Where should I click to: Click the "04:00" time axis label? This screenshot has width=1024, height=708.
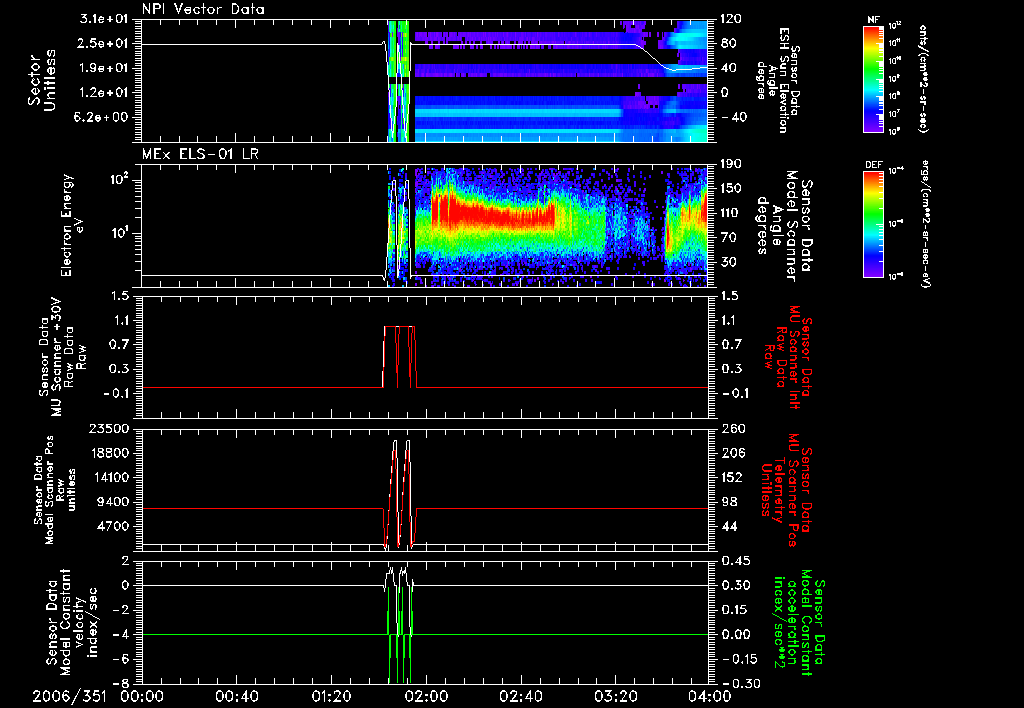point(709,696)
